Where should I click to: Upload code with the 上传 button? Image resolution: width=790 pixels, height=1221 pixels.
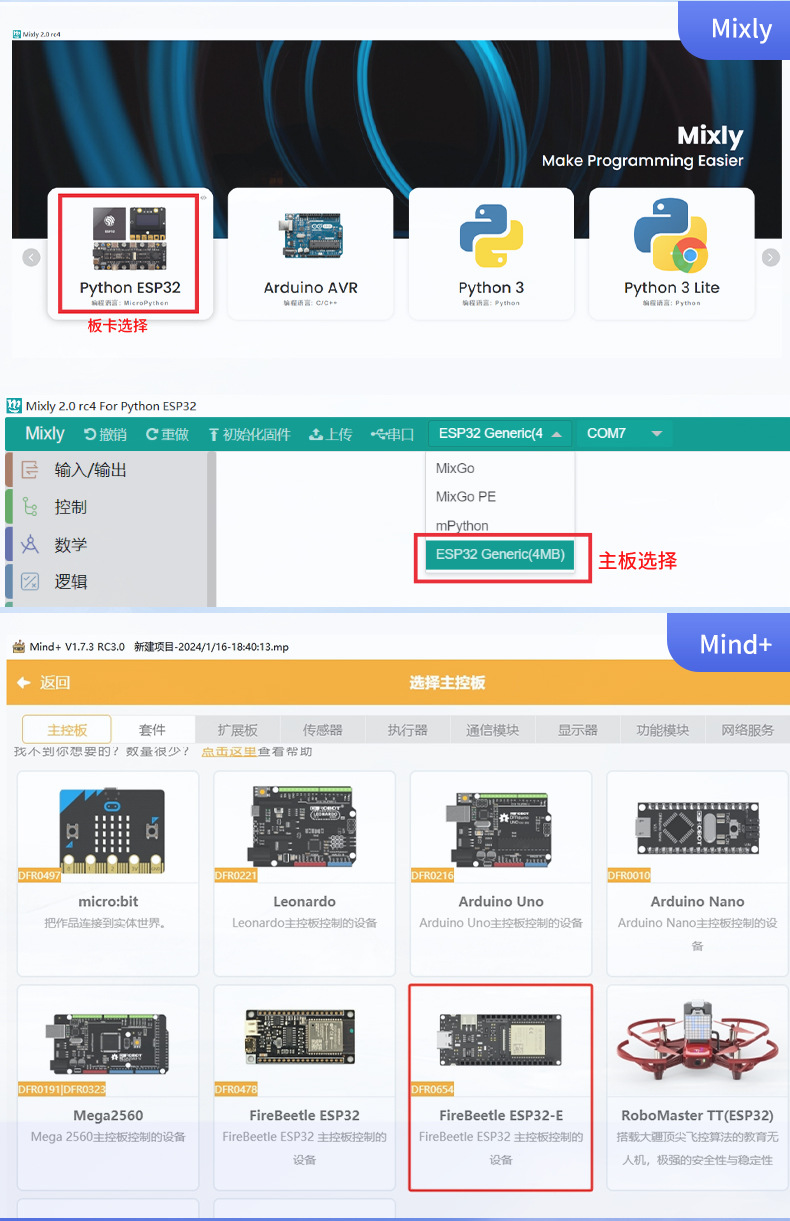[331, 434]
